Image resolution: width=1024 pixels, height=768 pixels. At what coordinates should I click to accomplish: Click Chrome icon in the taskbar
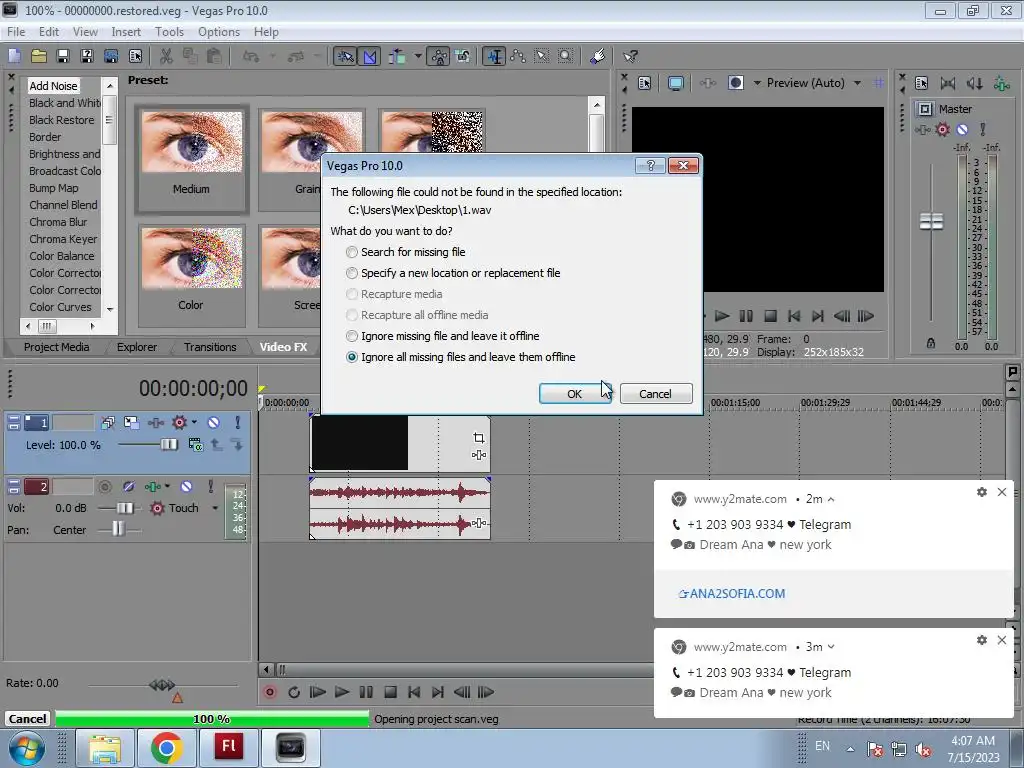pos(167,748)
